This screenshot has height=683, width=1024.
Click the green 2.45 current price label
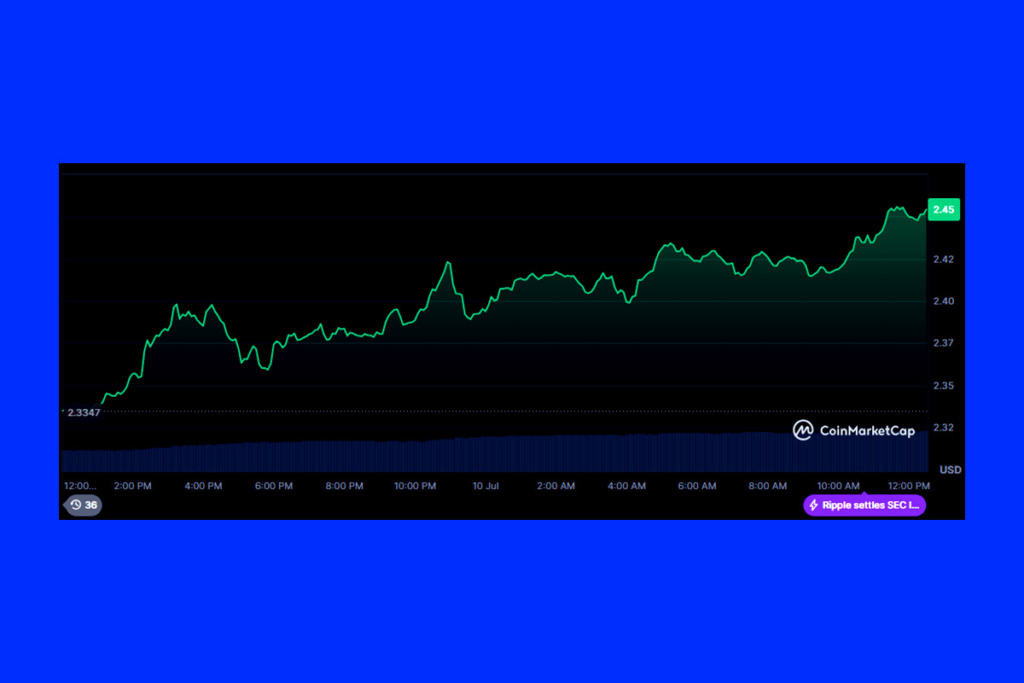pyautogui.click(x=944, y=209)
